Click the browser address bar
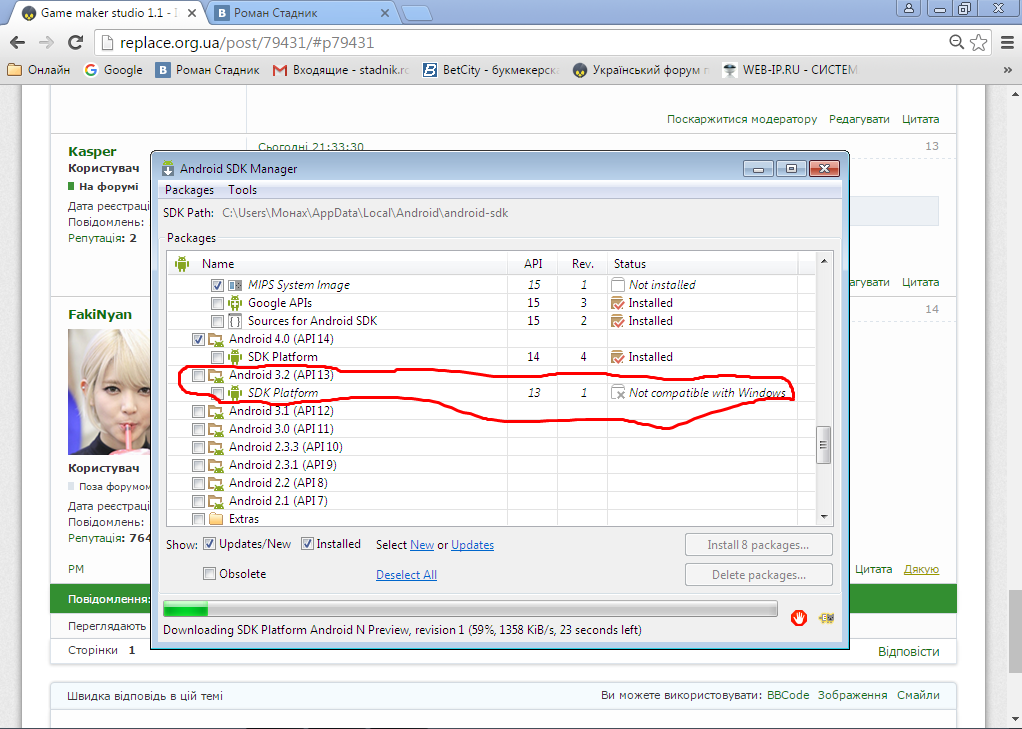 (x=521, y=43)
